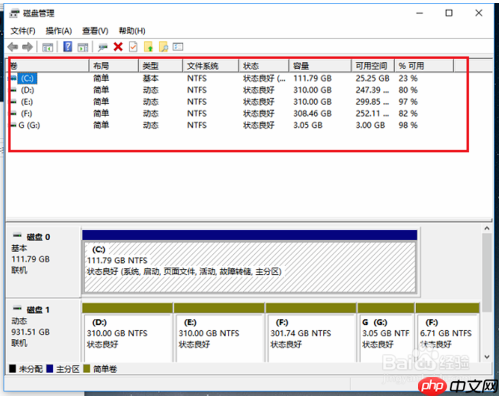Open Help via blue question mark icon
The height and width of the screenshot is (396, 499).
tap(68, 47)
